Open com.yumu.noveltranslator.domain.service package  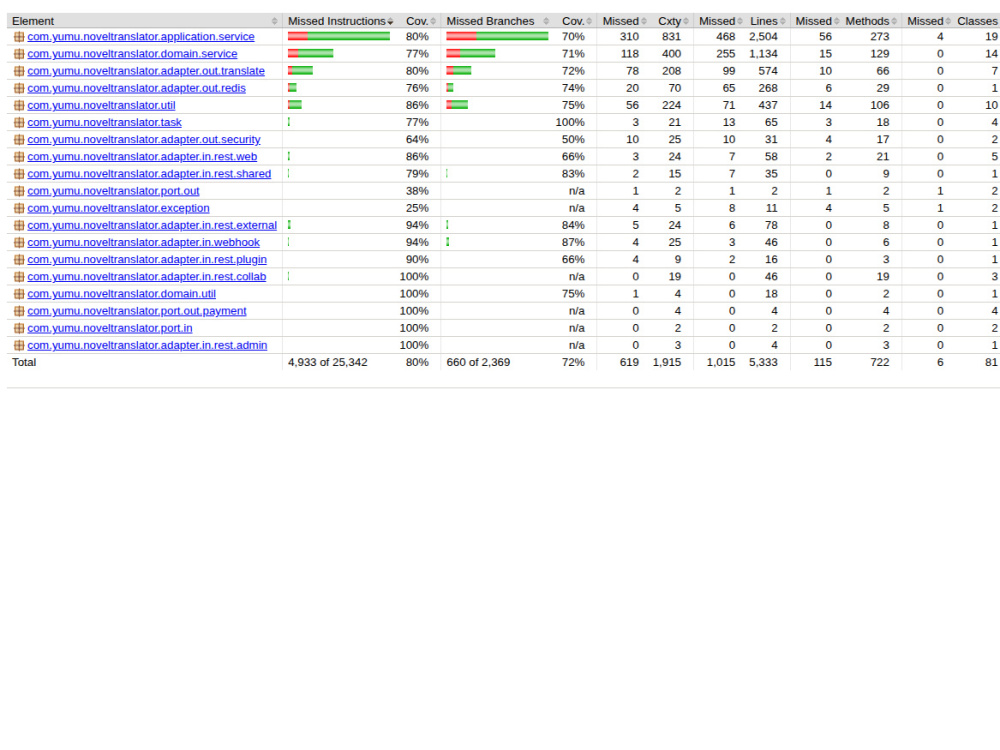click(x=132, y=54)
